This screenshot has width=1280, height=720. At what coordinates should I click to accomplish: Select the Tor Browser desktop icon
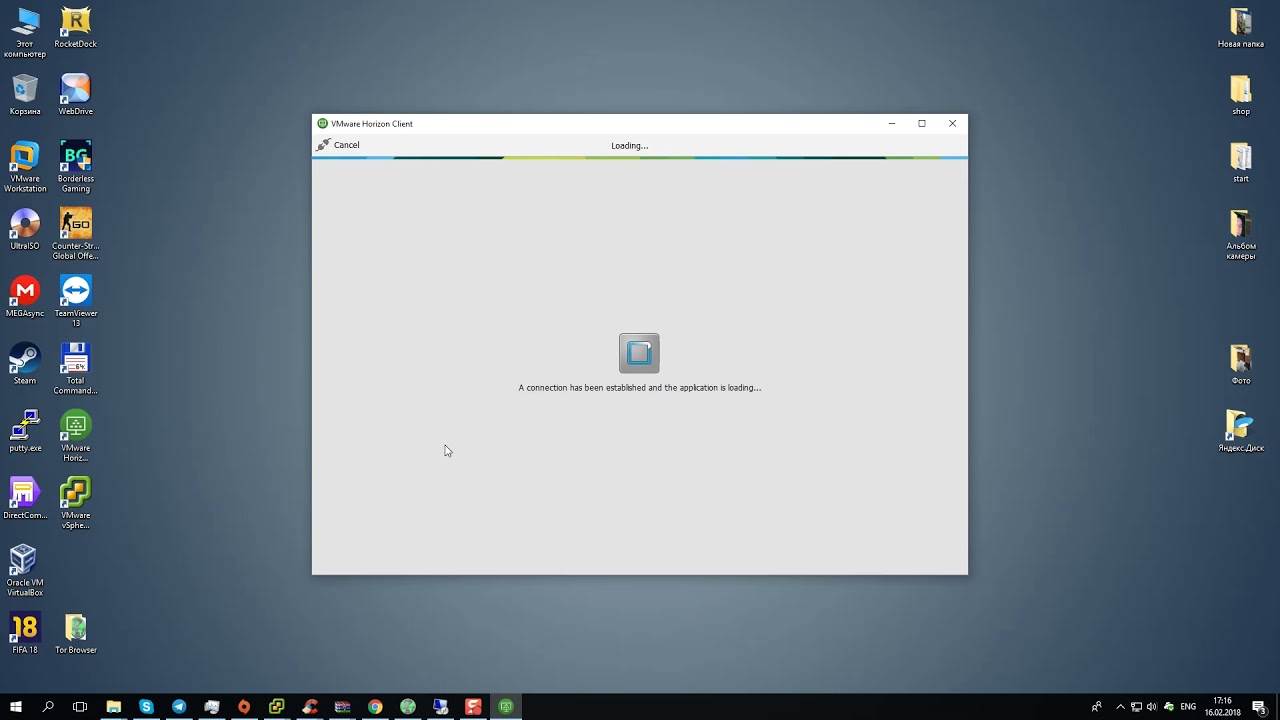[x=75, y=633]
